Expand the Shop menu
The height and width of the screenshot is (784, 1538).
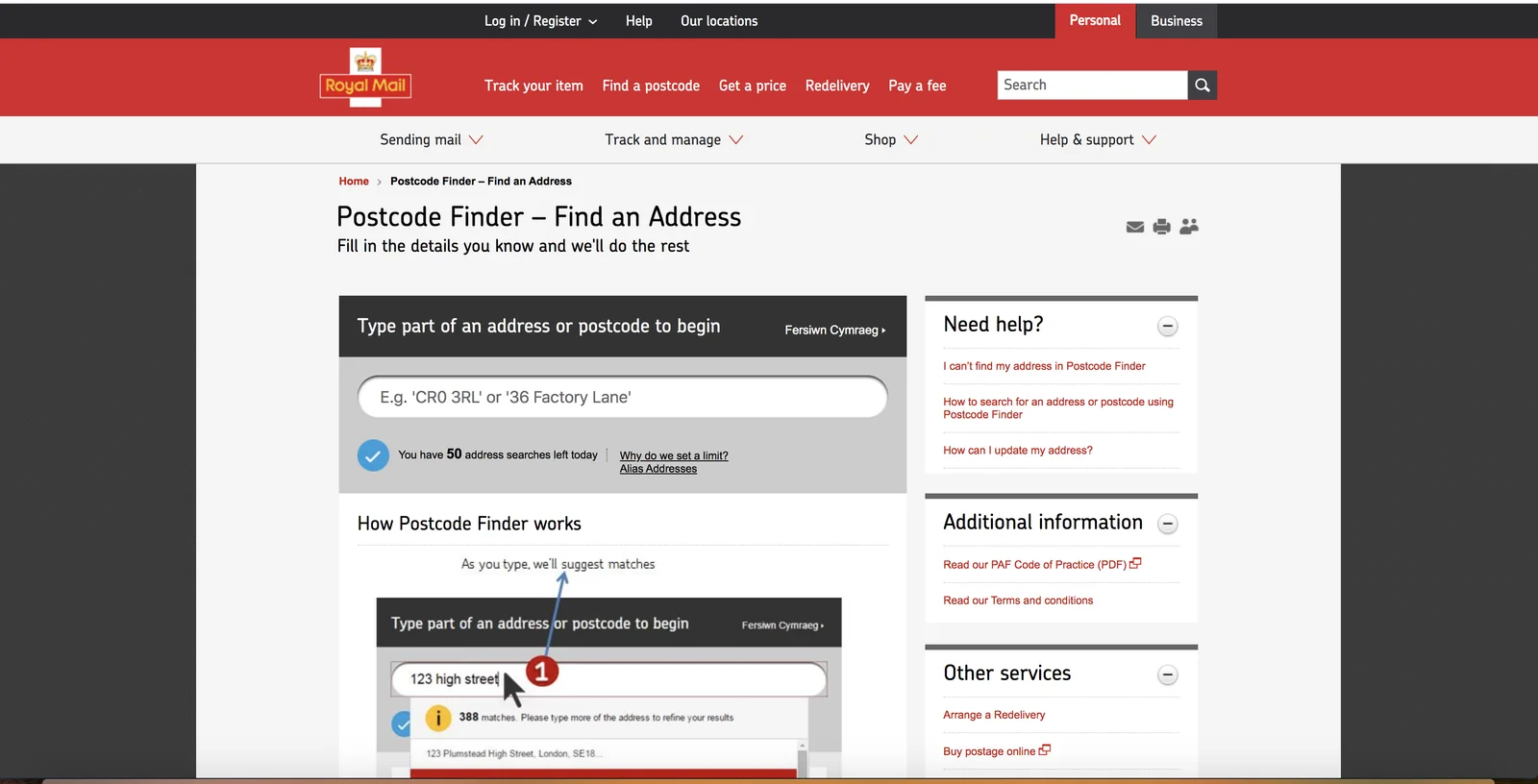click(891, 139)
